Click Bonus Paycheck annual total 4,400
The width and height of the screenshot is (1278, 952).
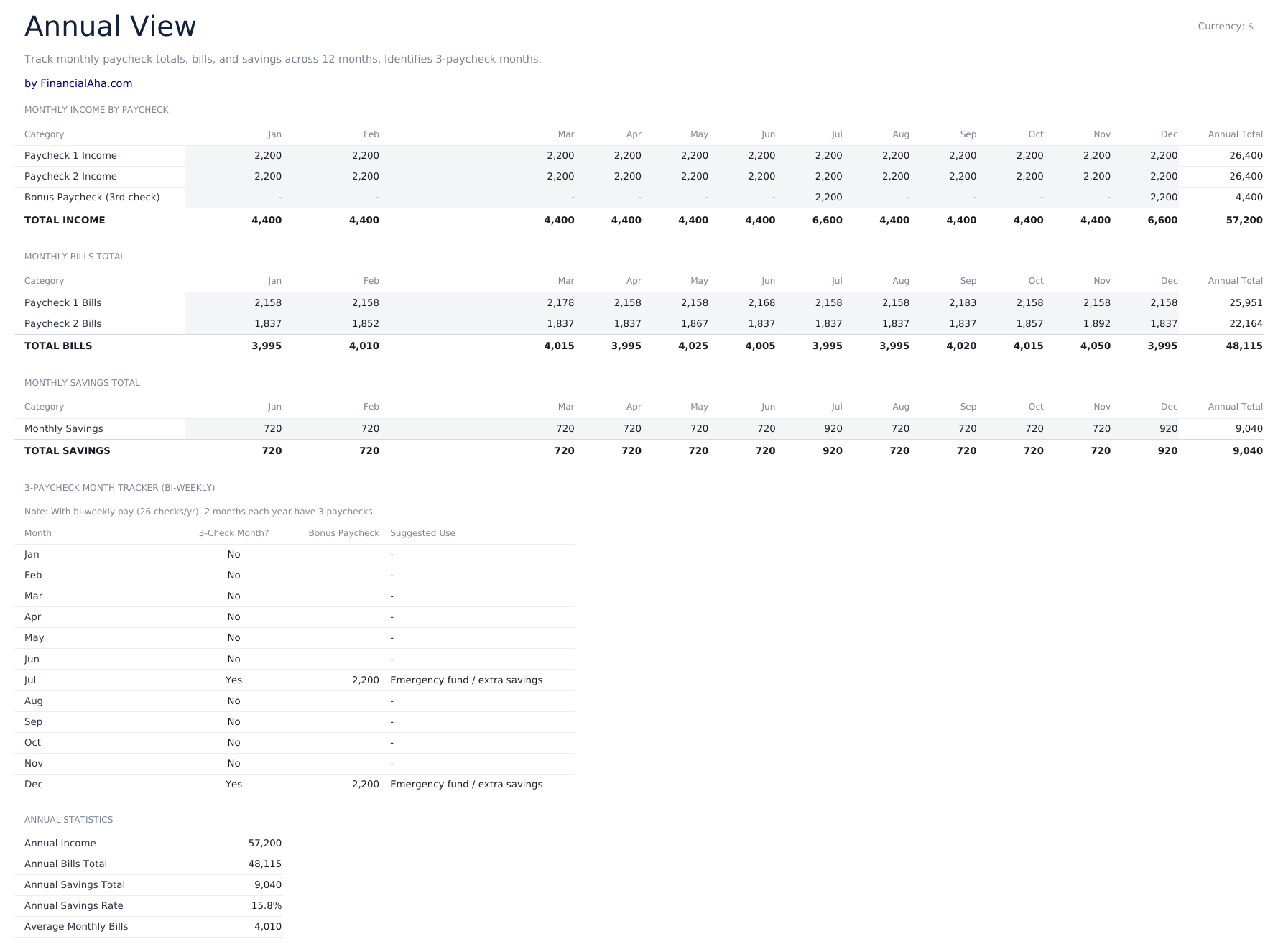[1249, 198]
